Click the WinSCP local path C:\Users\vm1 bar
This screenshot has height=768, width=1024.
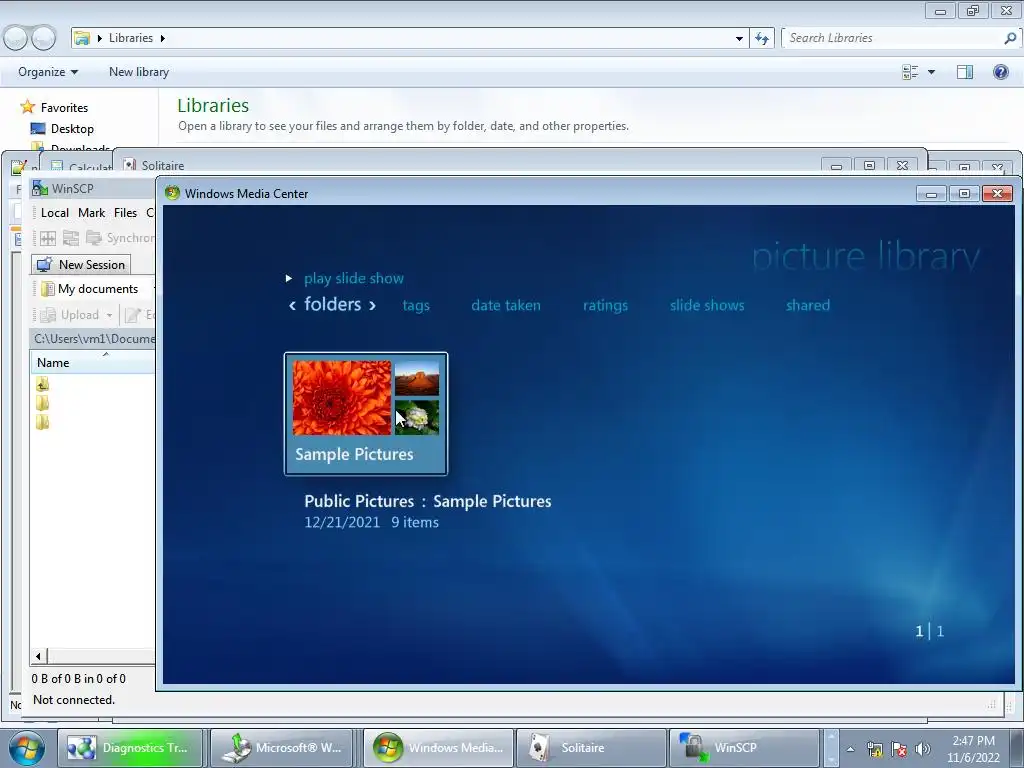[x=93, y=339]
